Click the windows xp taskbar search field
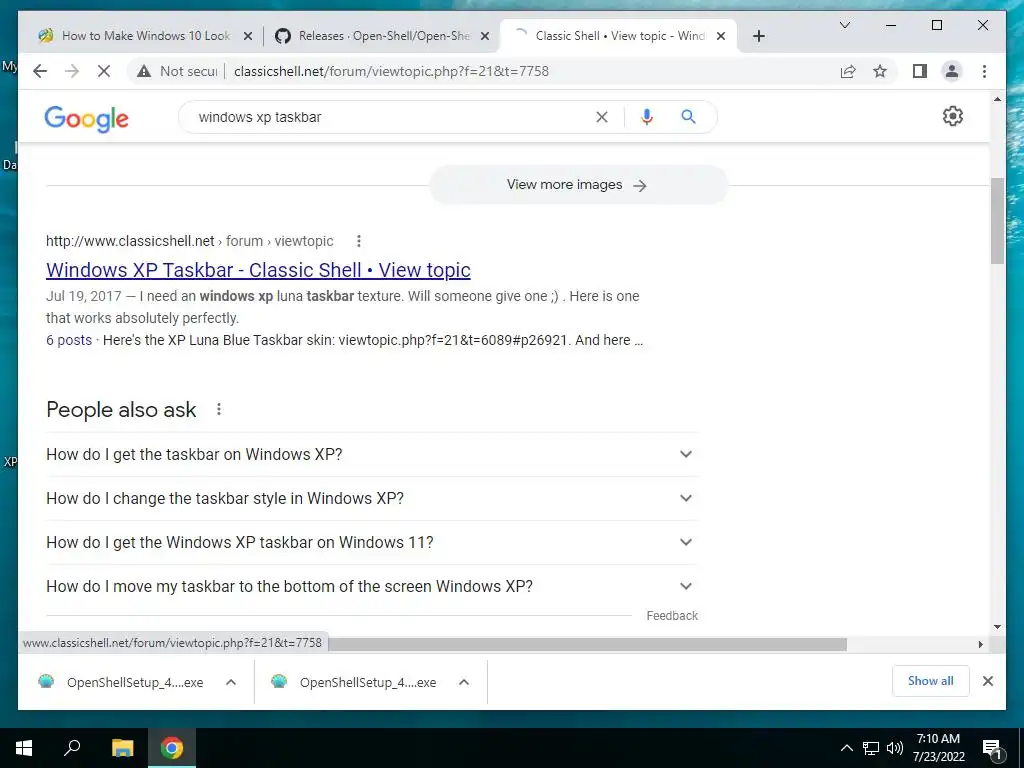This screenshot has height=768, width=1024. point(392,117)
